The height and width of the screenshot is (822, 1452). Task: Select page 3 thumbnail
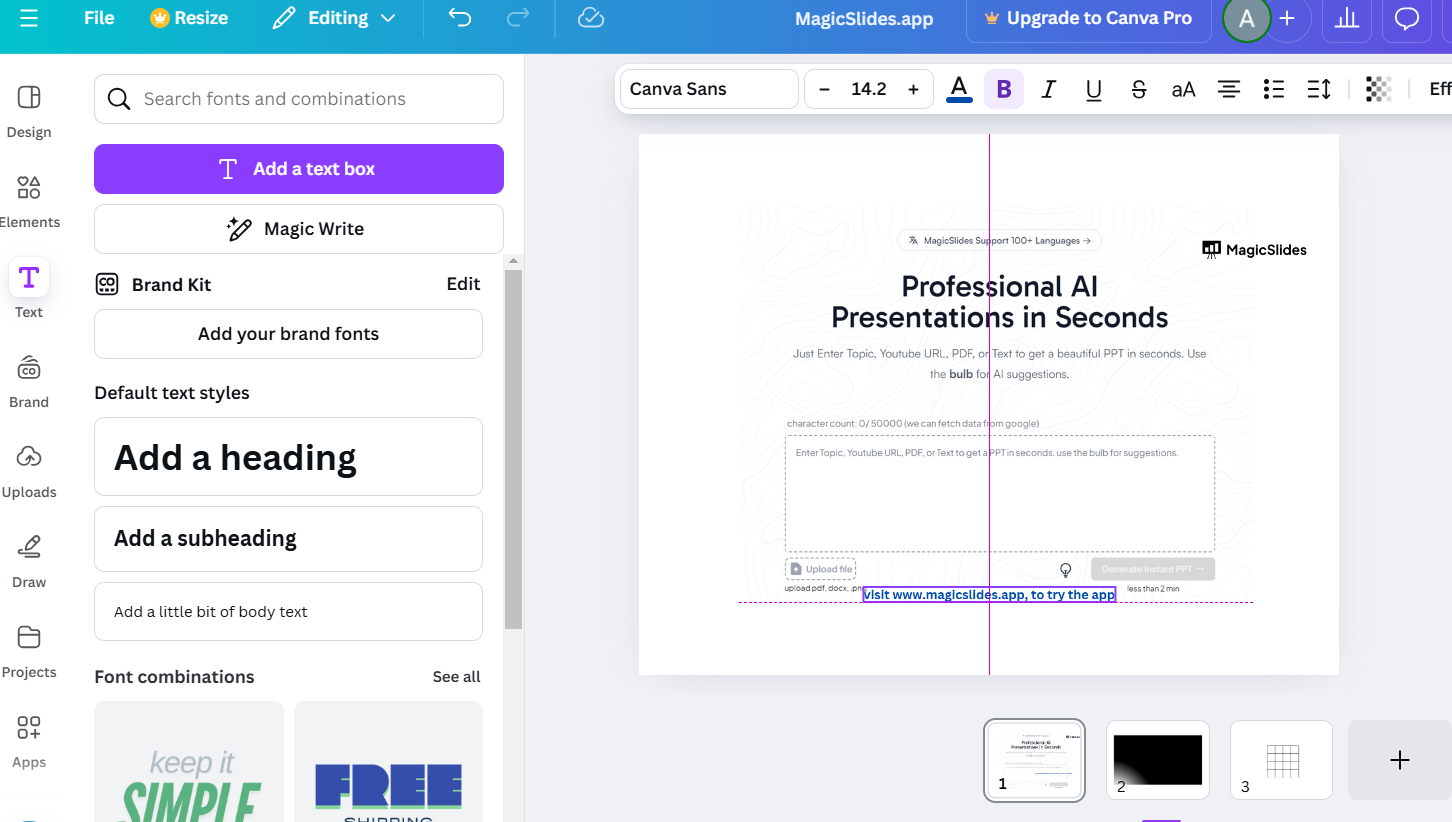(1281, 760)
